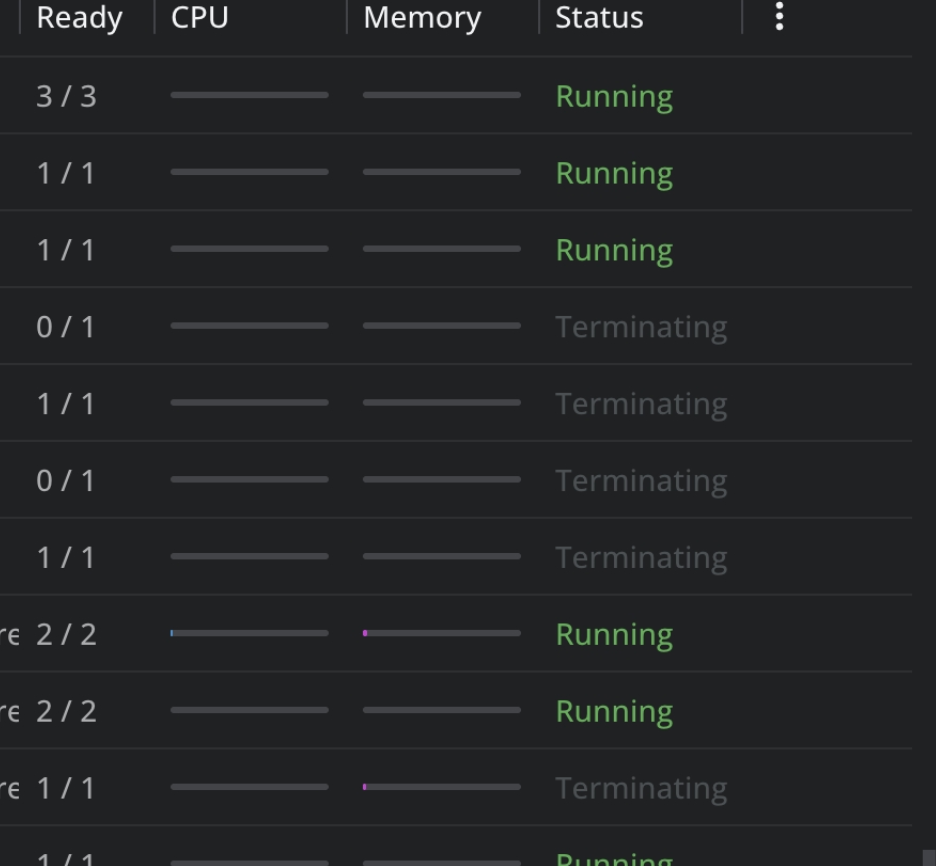Image resolution: width=936 pixels, height=866 pixels.
Task: Click the Memory bar in the 3 / 3 row
Action: [441, 95]
